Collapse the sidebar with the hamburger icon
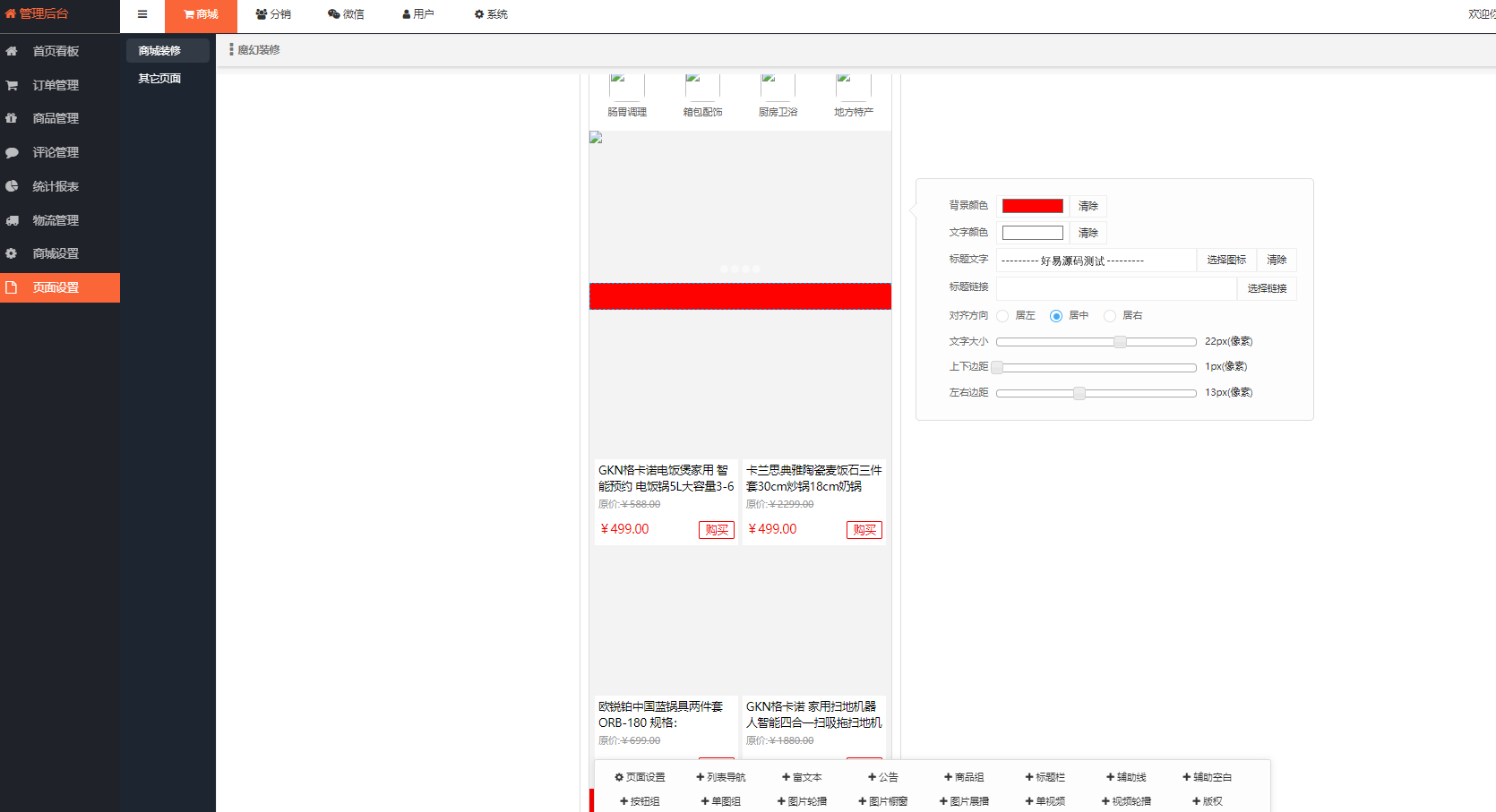This screenshot has width=1496, height=812. pyautogui.click(x=142, y=14)
